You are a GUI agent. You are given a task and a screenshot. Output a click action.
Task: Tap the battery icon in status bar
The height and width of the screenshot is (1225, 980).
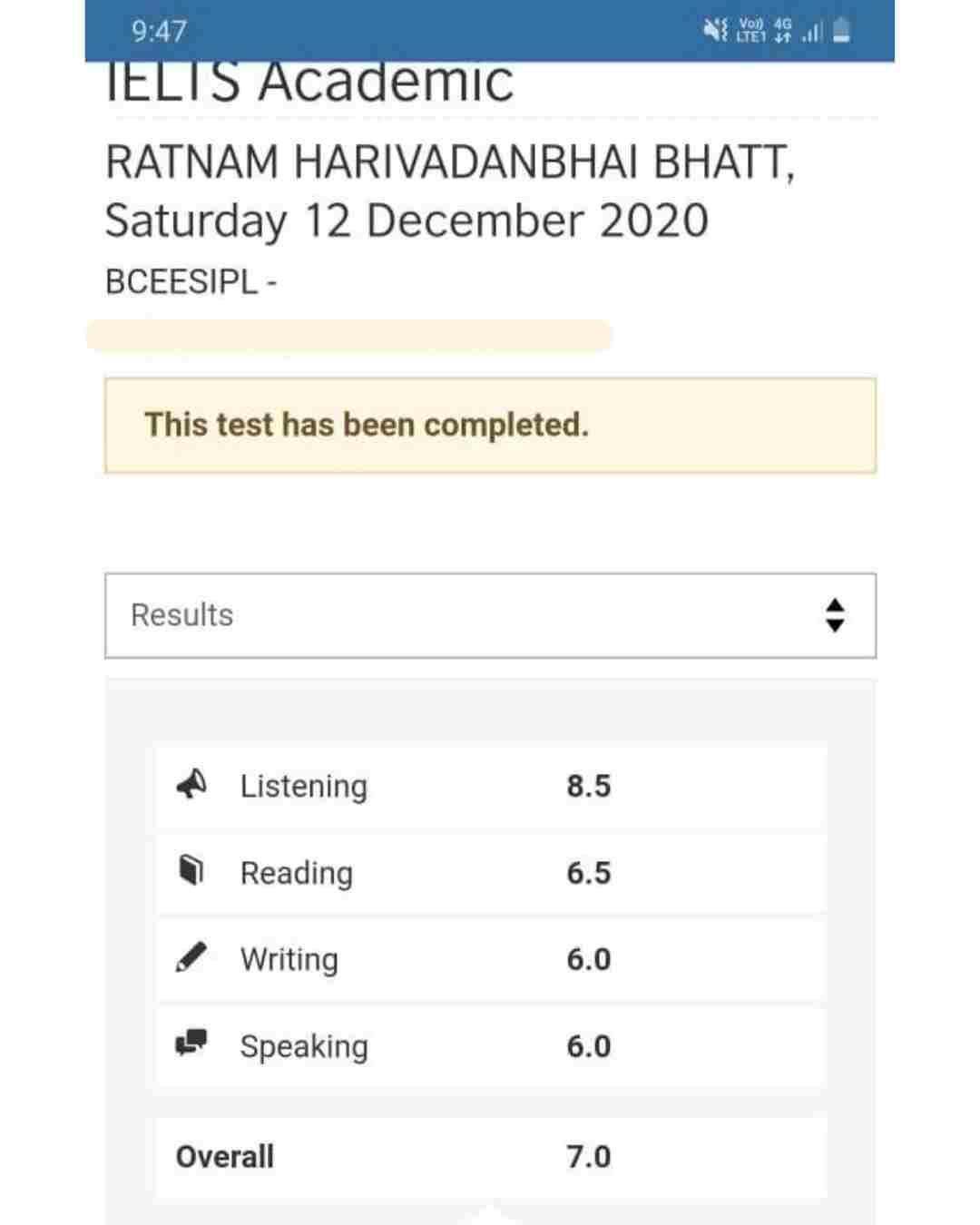pyautogui.click(x=842, y=31)
